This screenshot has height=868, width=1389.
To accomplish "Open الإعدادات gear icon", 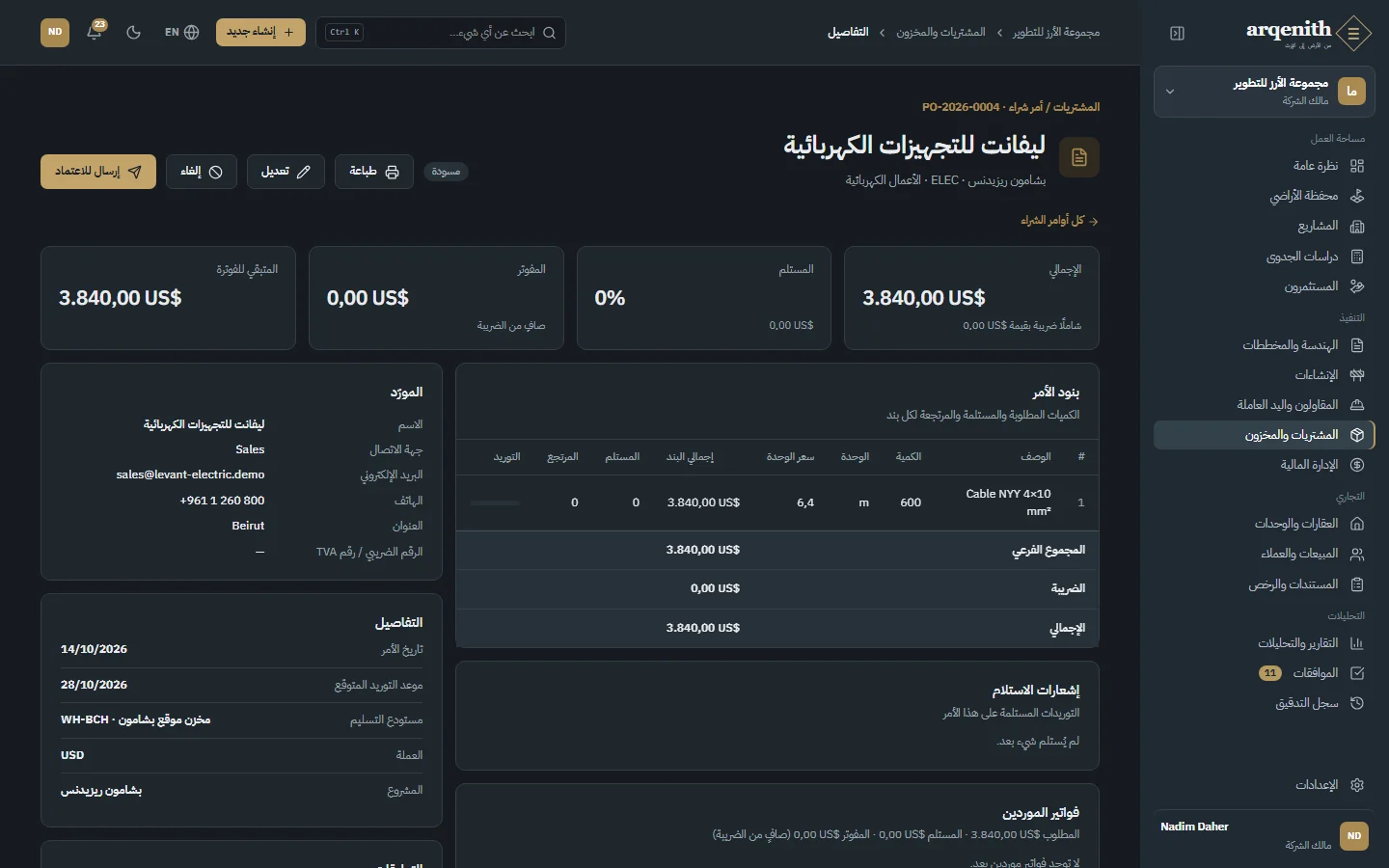I will tap(1357, 785).
